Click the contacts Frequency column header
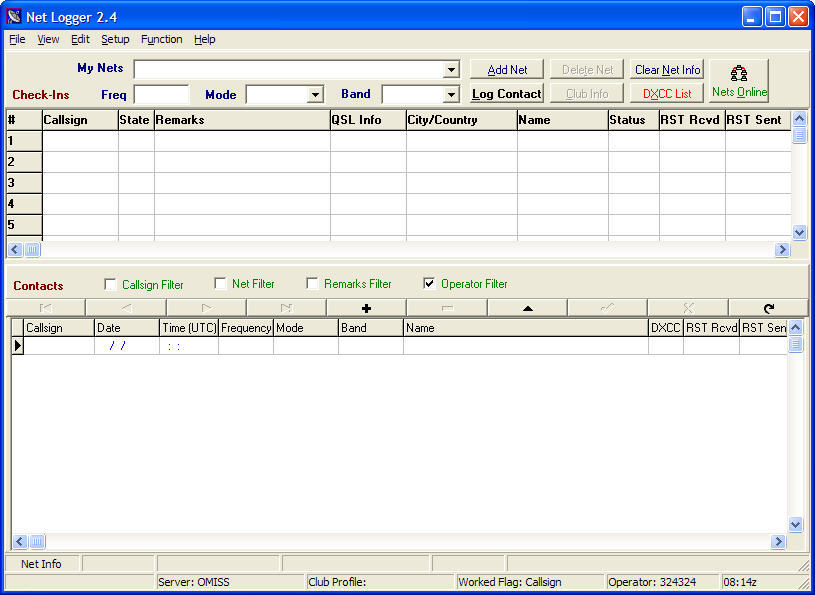This screenshot has width=815, height=595. point(246,328)
